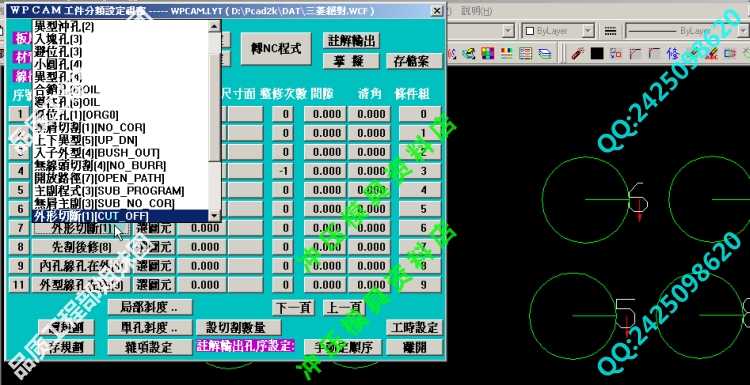
Task: Click the color bars toolbar icon
Action: point(506,53)
